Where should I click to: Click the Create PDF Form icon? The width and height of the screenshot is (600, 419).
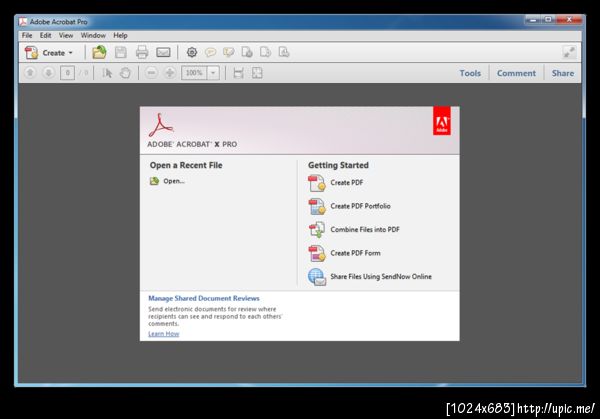point(317,253)
